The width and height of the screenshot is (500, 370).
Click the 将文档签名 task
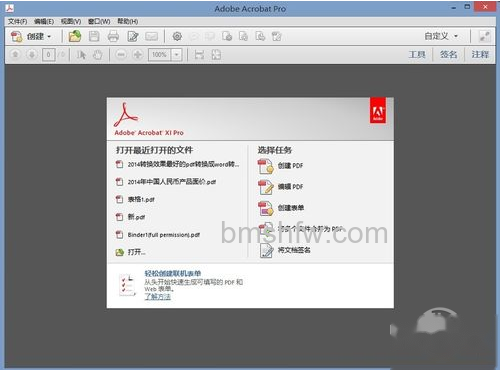[294, 250]
